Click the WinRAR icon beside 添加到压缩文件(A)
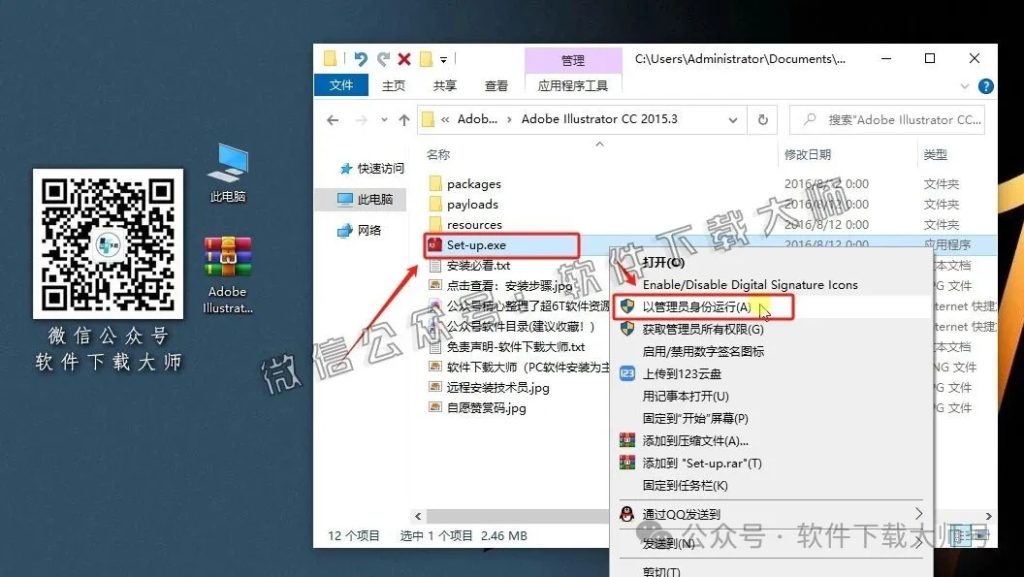The image size is (1024, 577). tap(626, 439)
